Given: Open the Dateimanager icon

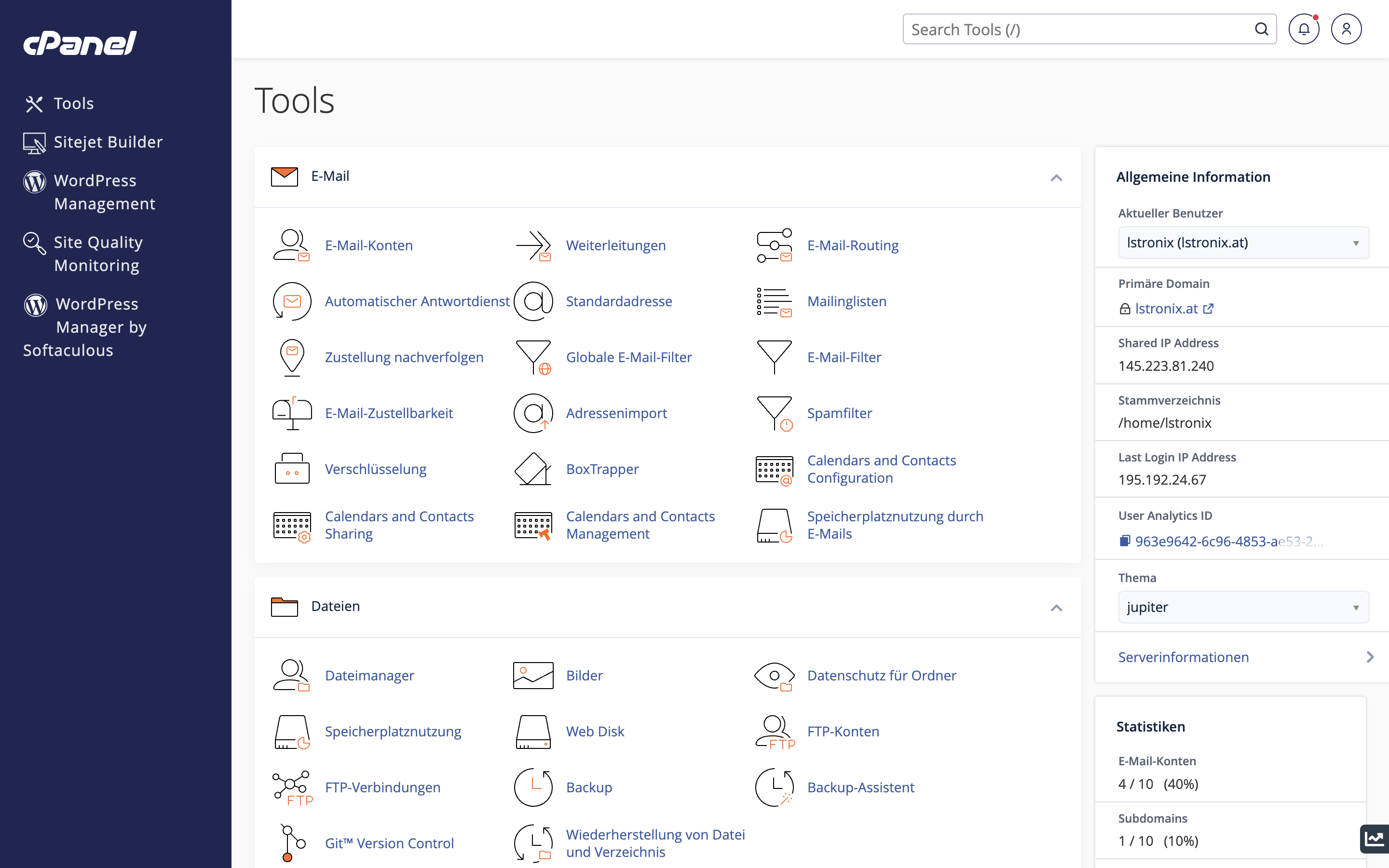Looking at the screenshot, I should point(292,675).
